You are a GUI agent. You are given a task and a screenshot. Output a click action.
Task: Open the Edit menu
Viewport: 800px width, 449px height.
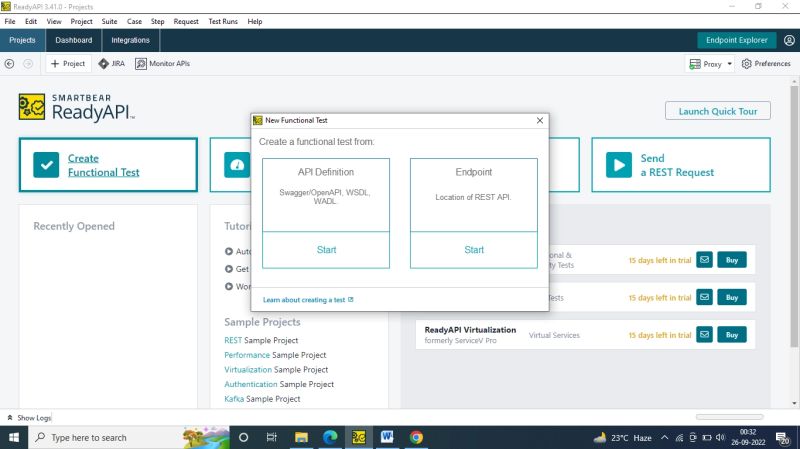31,21
